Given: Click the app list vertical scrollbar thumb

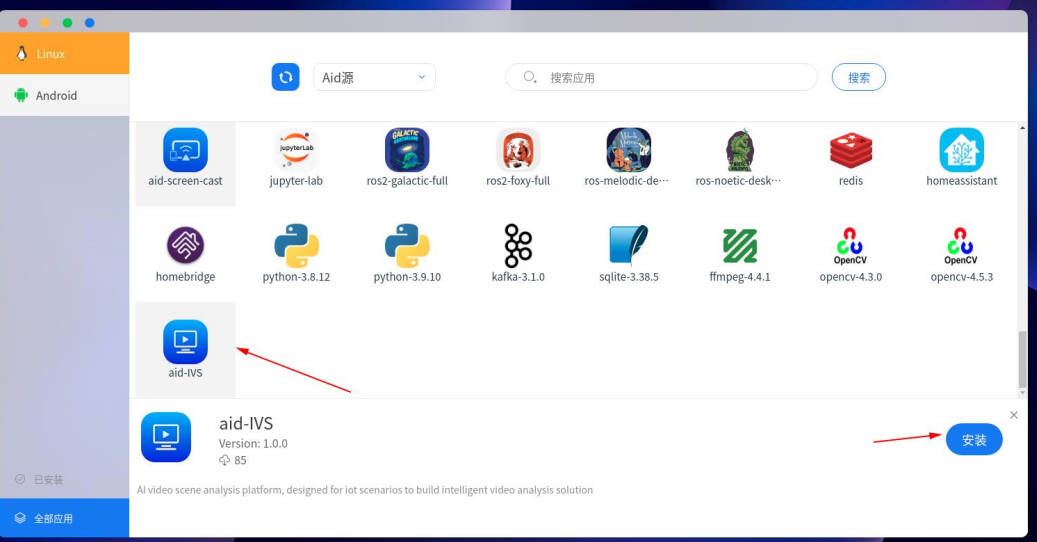Looking at the screenshot, I should click(x=1022, y=359).
